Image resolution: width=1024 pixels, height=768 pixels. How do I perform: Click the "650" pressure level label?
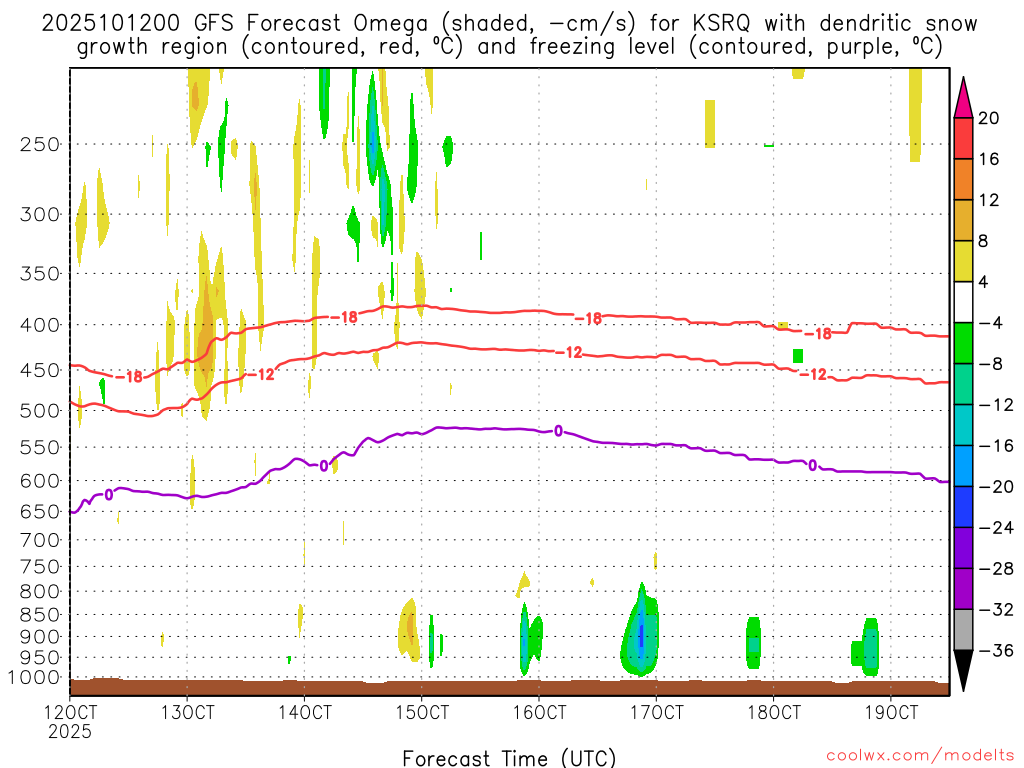coord(40,512)
